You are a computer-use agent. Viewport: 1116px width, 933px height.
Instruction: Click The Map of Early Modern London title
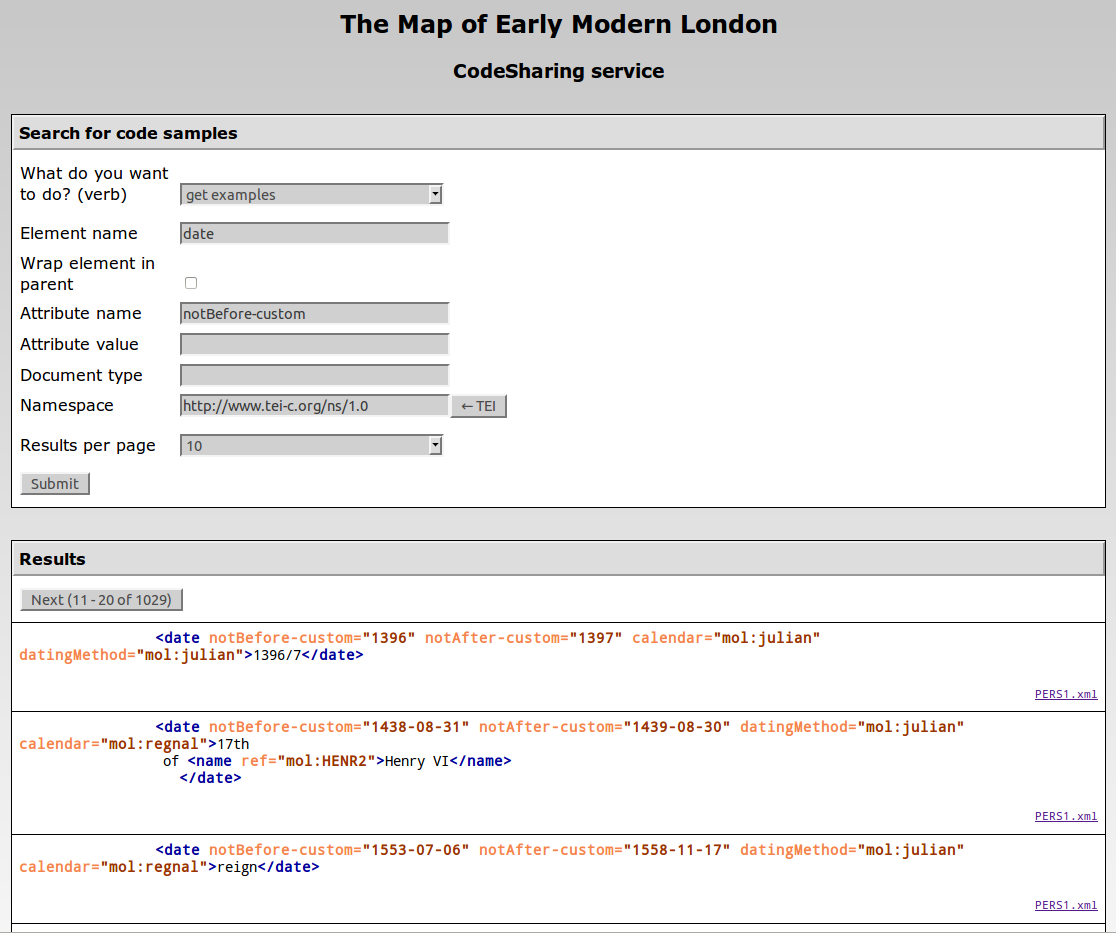coord(559,24)
